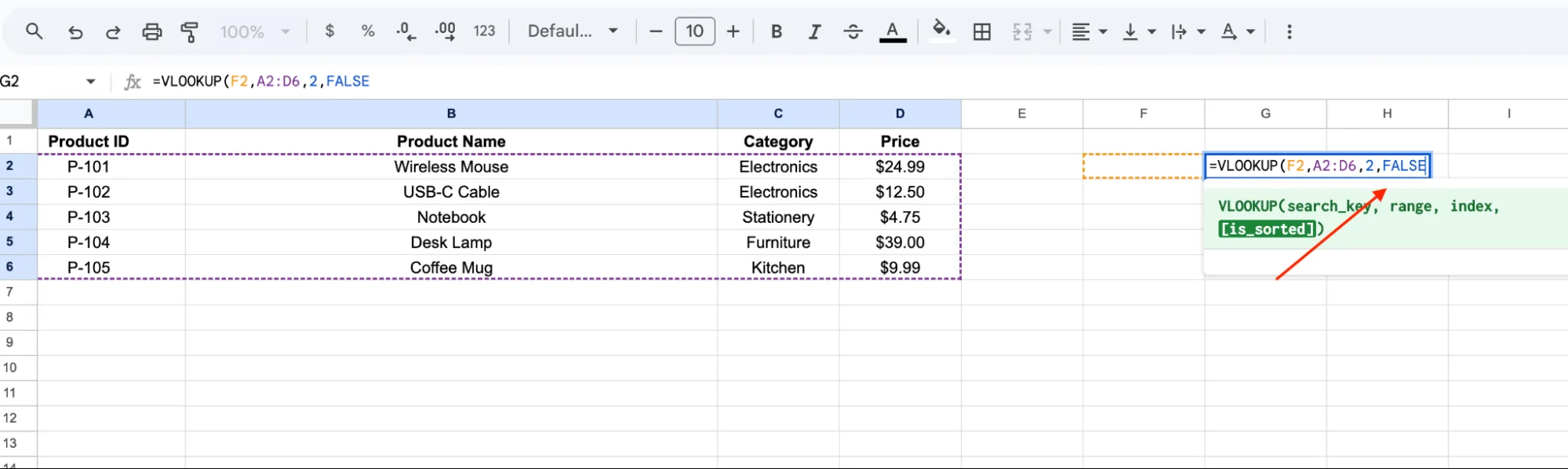1568x469 pixels.
Task: Select column A header
Action: [x=111, y=114]
